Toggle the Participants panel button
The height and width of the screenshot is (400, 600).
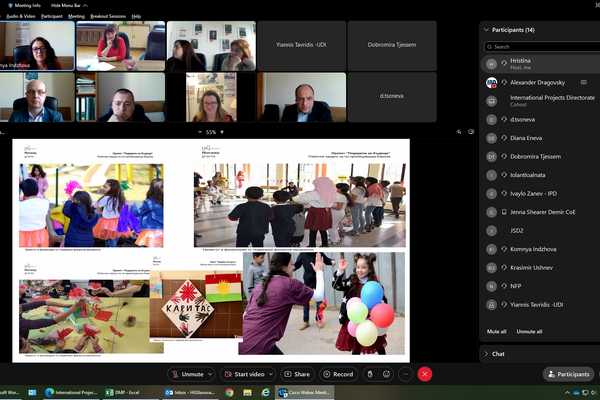(x=569, y=374)
